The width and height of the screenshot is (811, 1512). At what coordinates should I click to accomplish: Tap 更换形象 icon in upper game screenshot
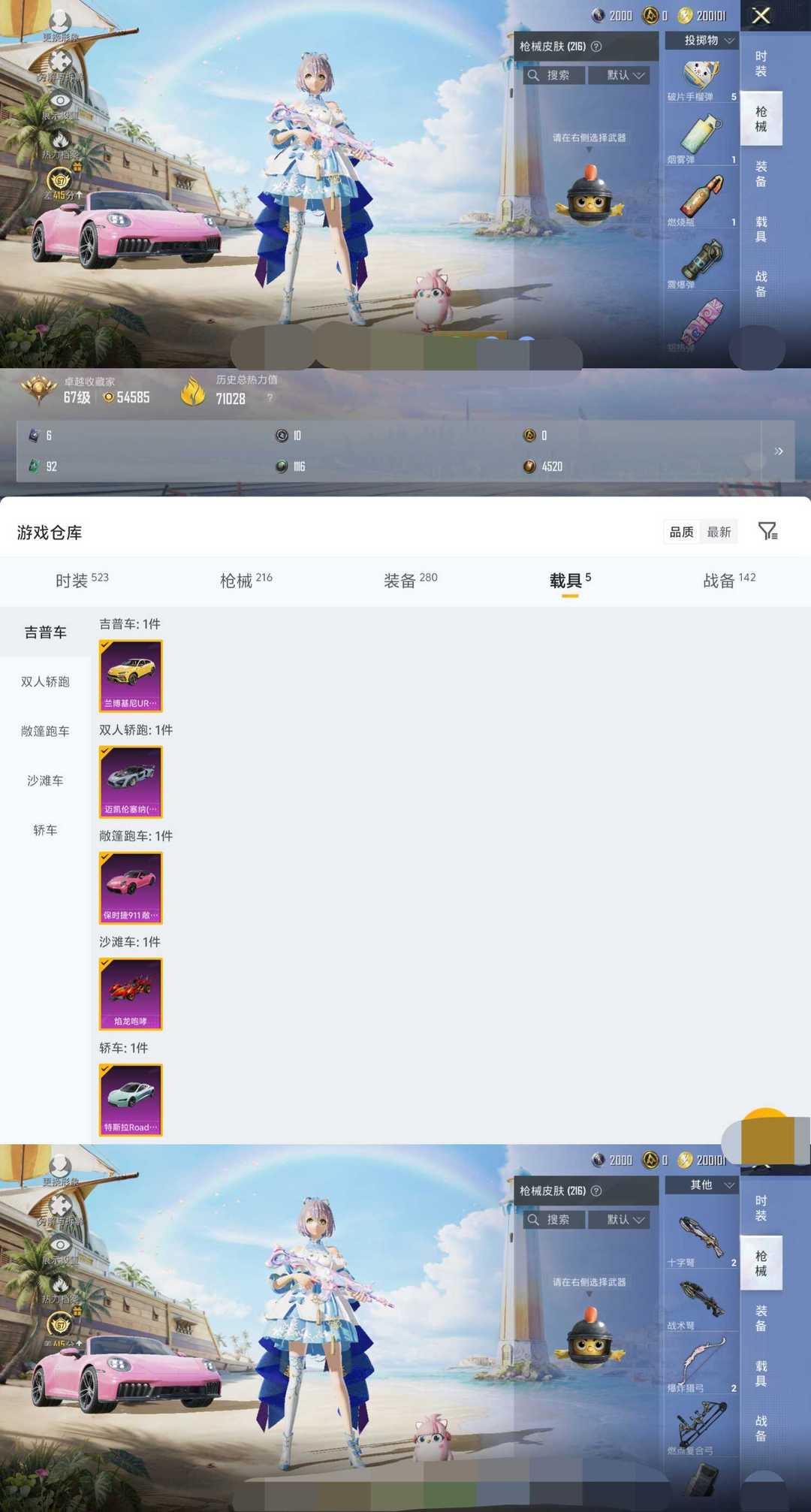(60, 23)
